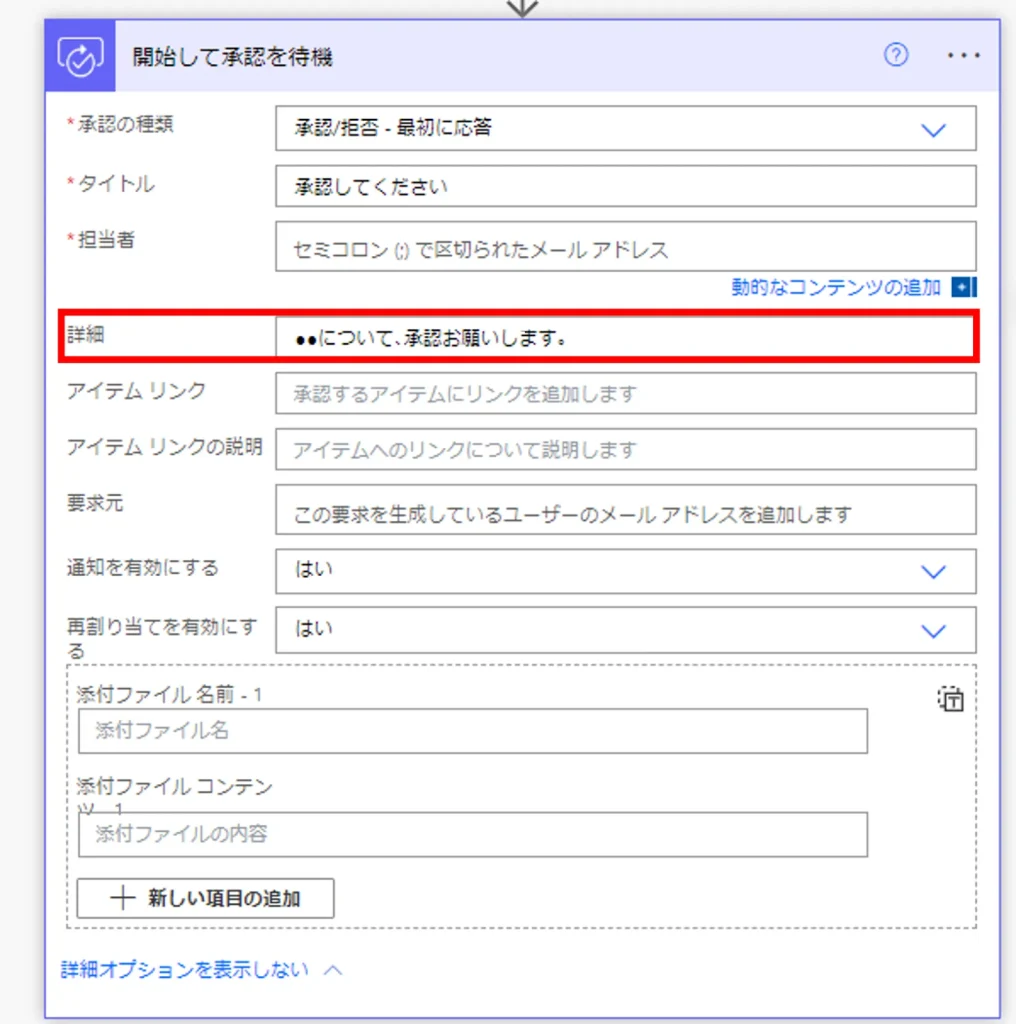
Task: Click the タイトル input field
Action: coord(625,187)
